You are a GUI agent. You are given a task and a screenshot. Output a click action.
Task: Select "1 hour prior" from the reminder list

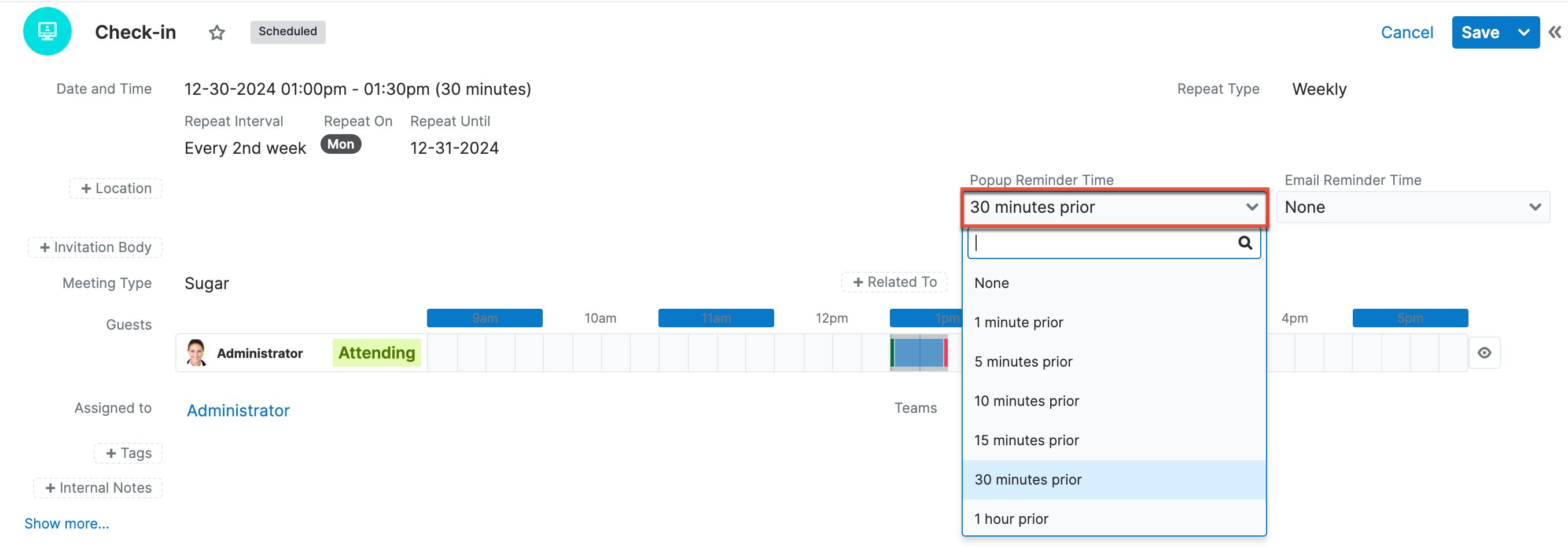(1011, 519)
